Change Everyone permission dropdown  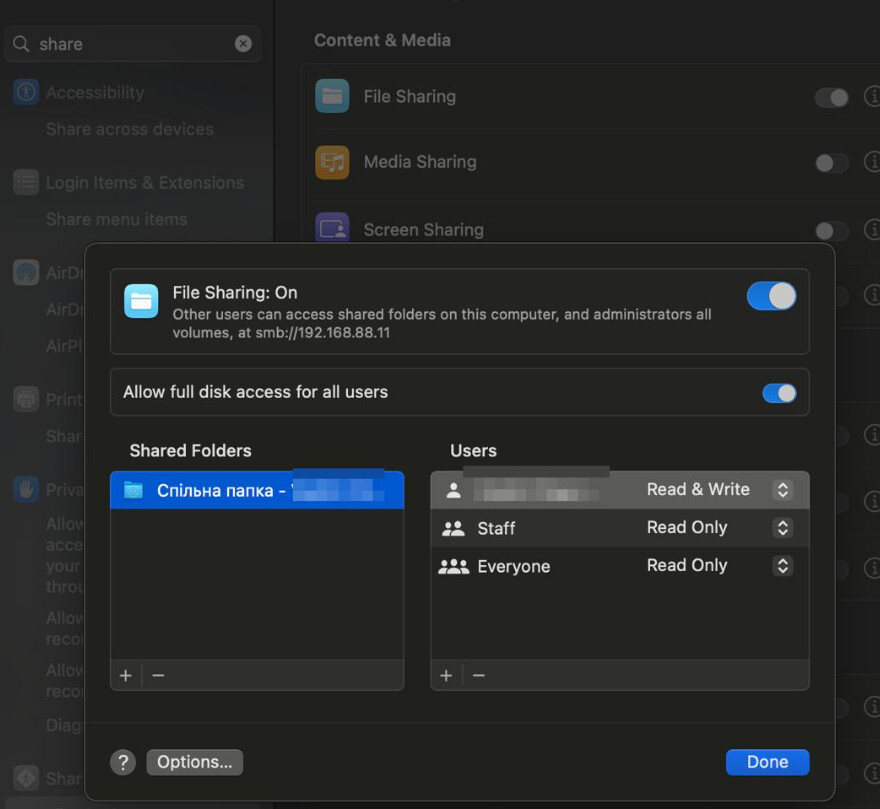783,566
